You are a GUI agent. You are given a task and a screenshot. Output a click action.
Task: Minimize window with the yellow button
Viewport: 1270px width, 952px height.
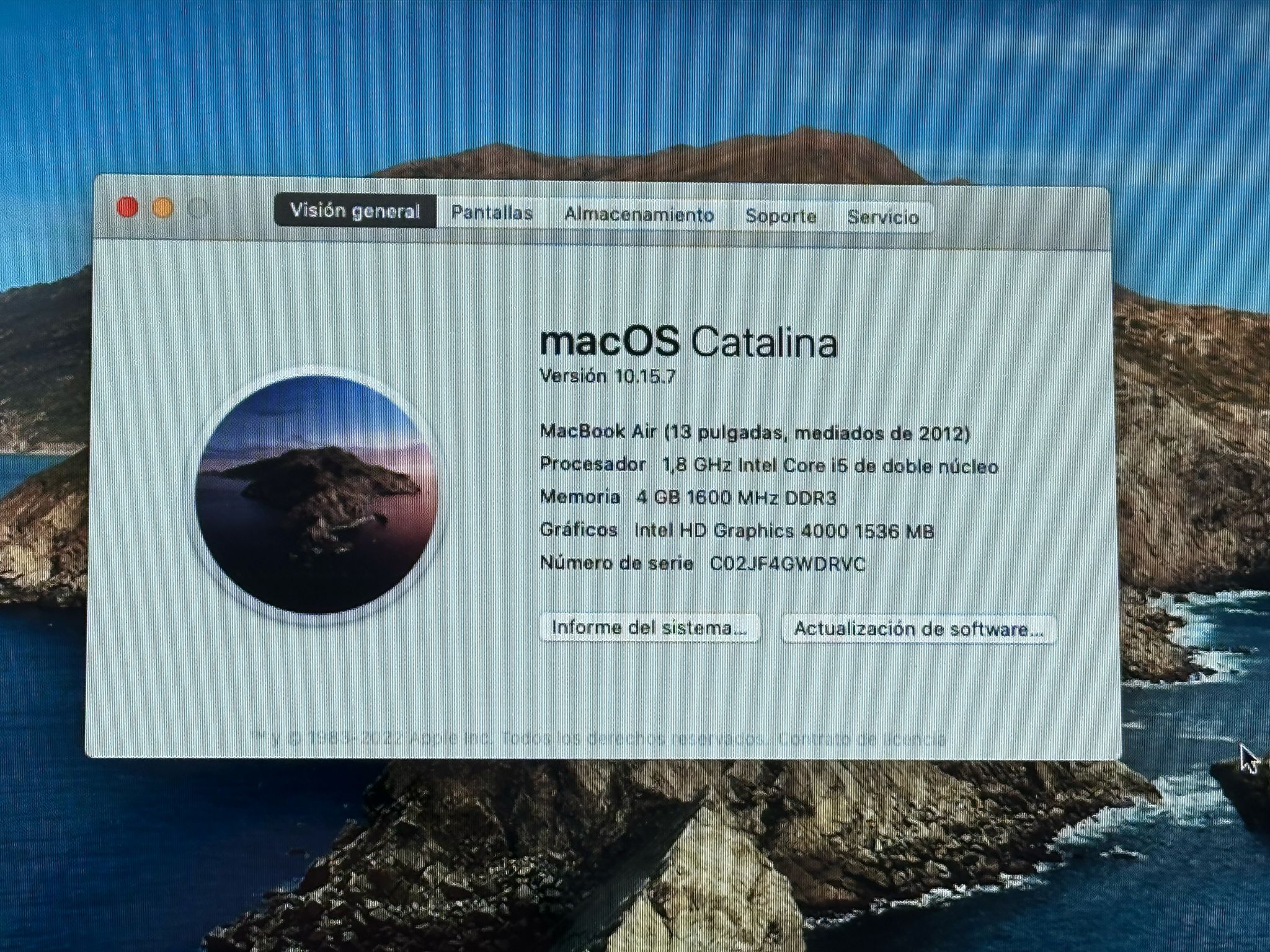(x=162, y=208)
